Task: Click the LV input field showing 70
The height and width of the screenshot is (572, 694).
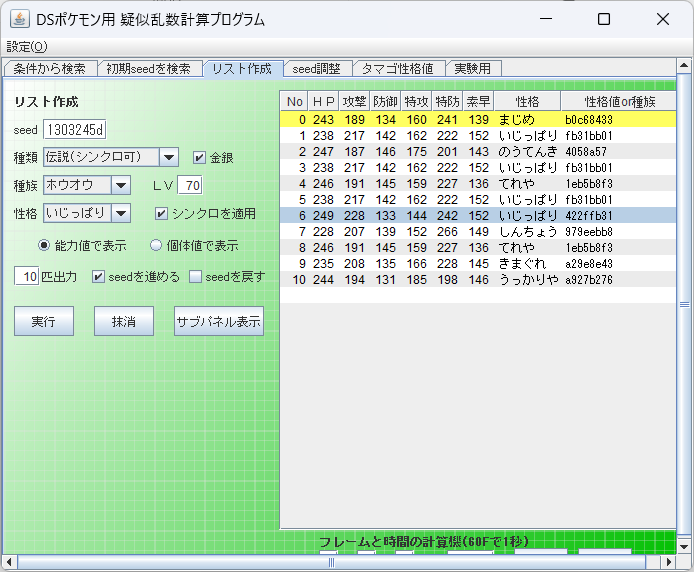Action: point(190,185)
